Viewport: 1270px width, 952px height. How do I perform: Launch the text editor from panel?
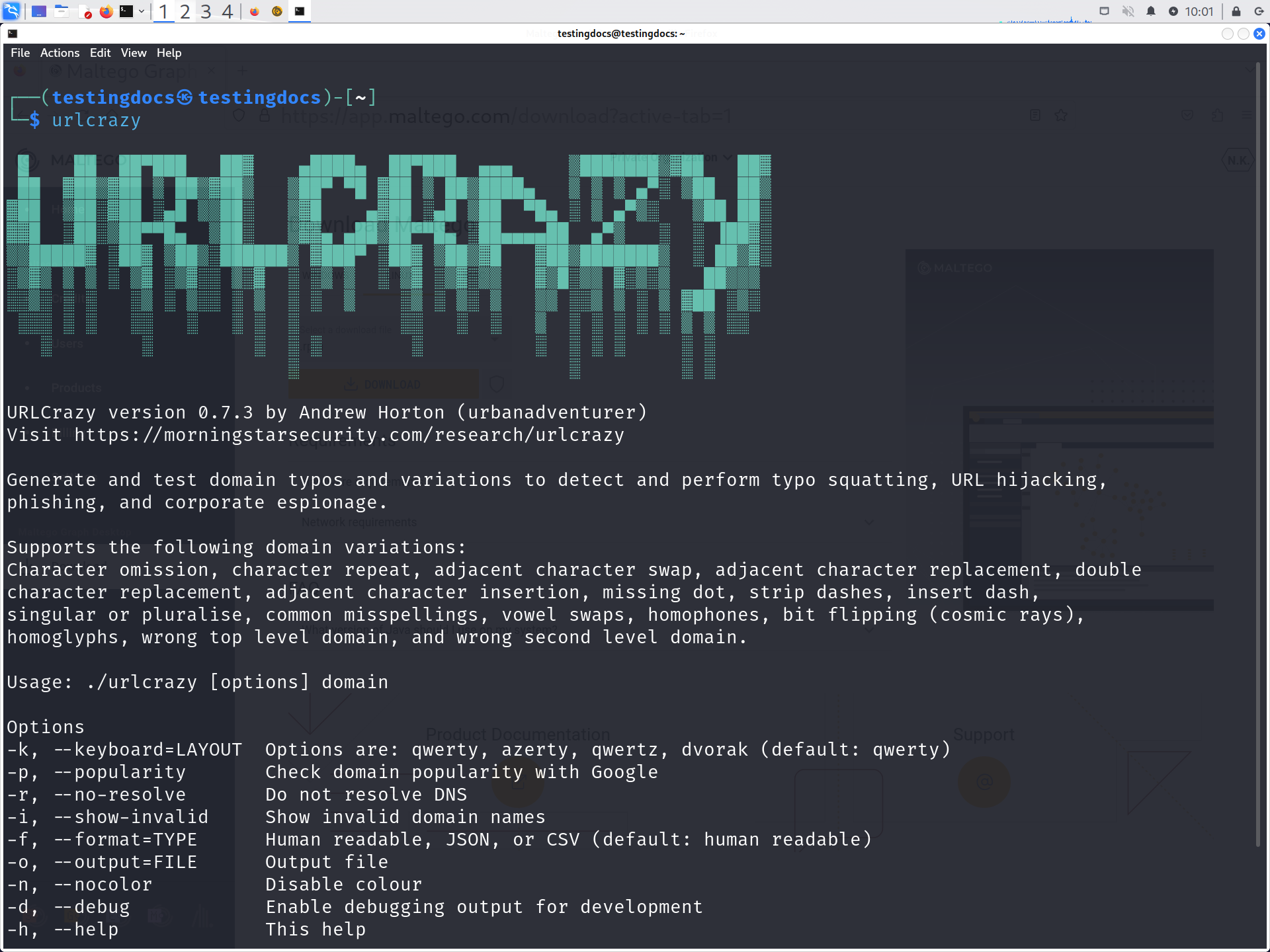pyautogui.click(x=85, y=11)
